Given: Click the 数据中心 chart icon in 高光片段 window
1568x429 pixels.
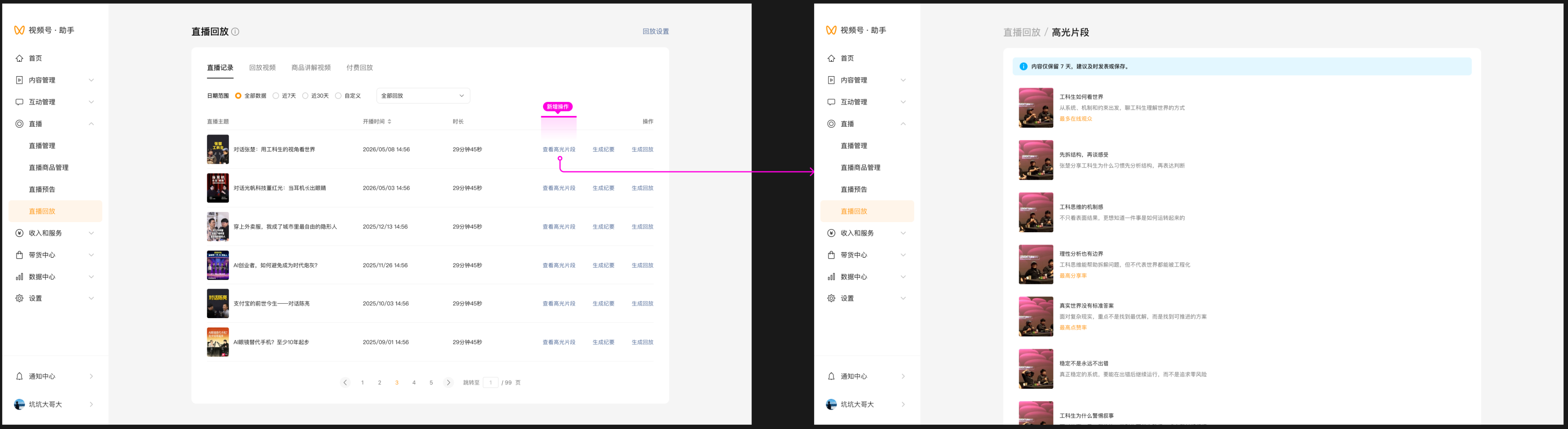Looking at the screenshot, I should click(x=831, y=277).
